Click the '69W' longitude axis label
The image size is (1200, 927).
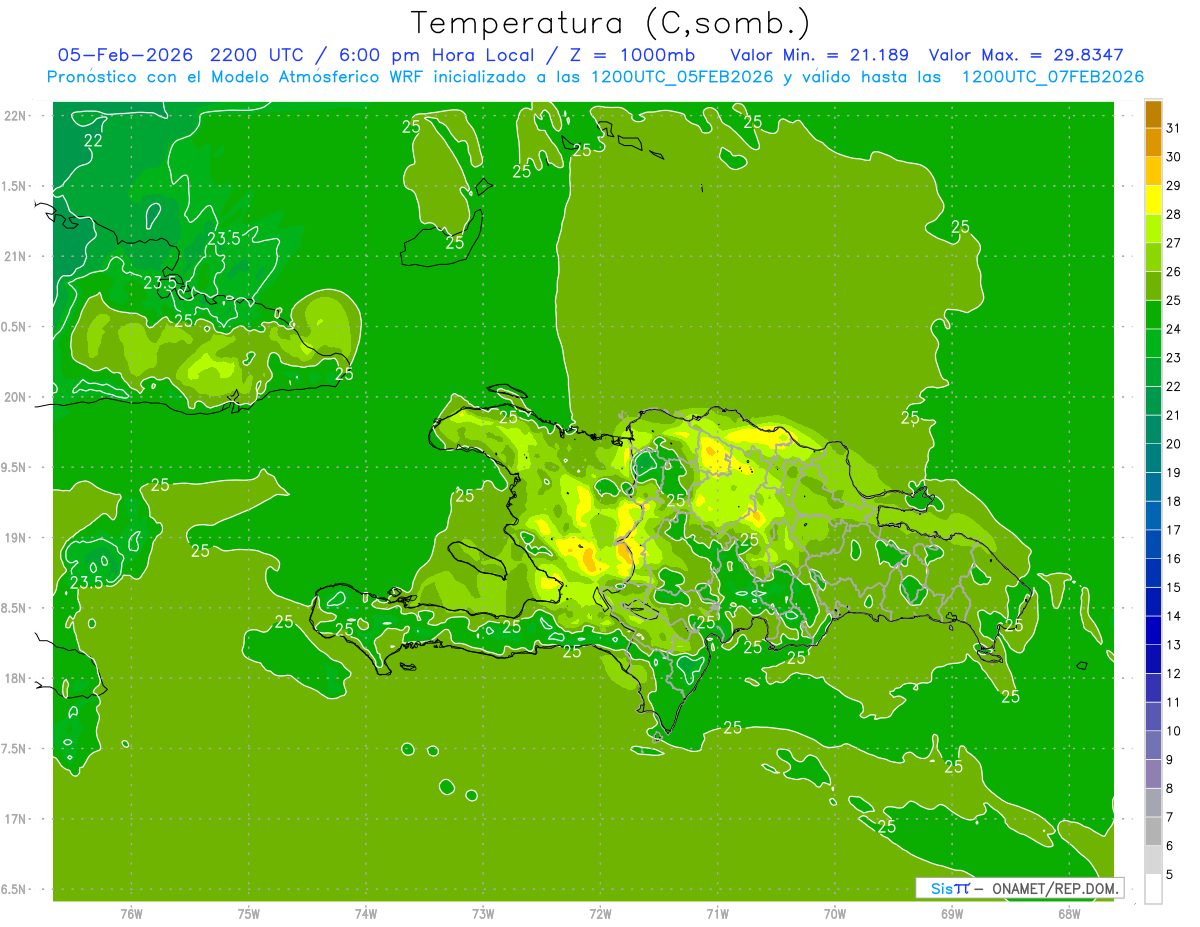952,913
